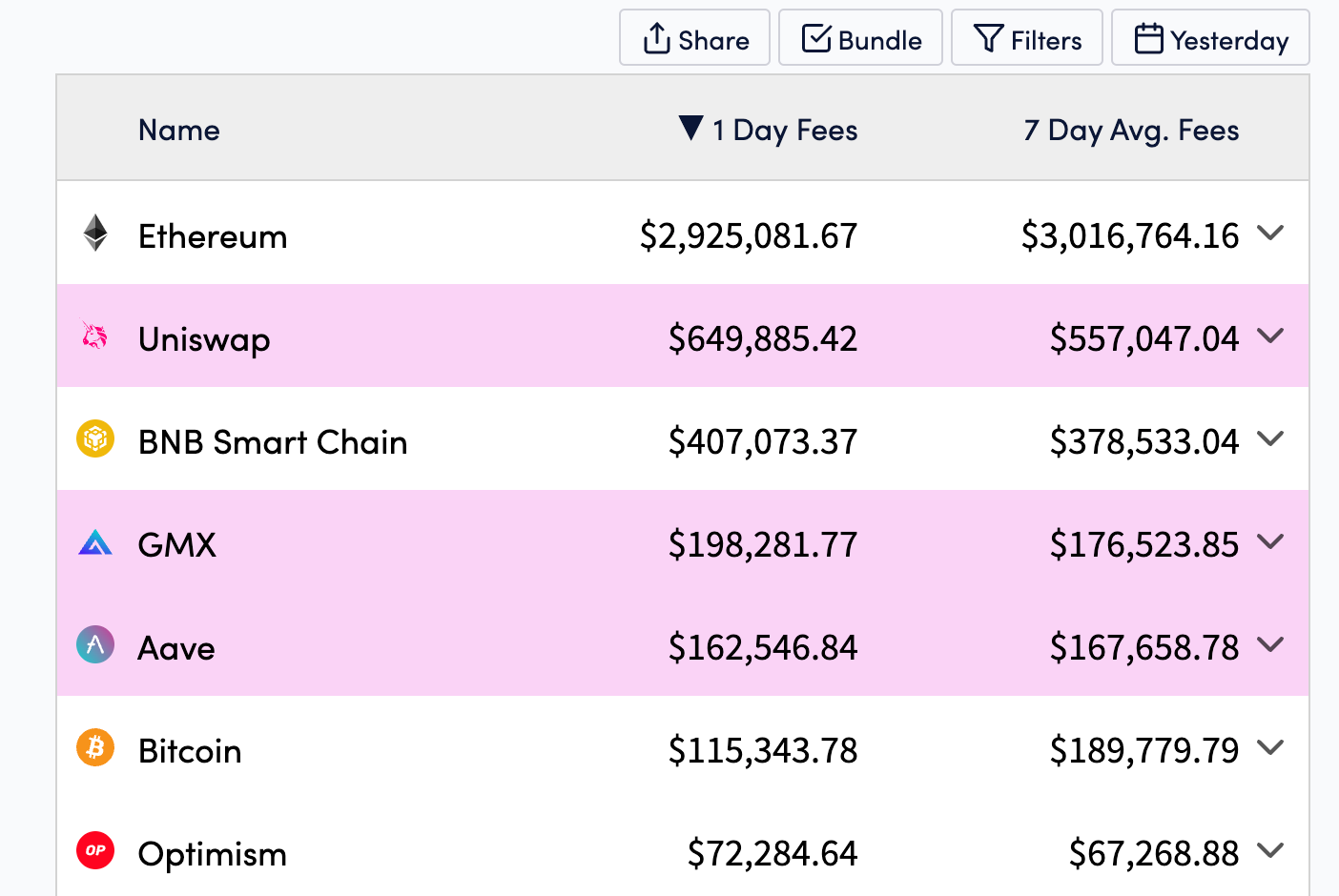Click the $162,546.84 fee value

[x=763, y=647]
